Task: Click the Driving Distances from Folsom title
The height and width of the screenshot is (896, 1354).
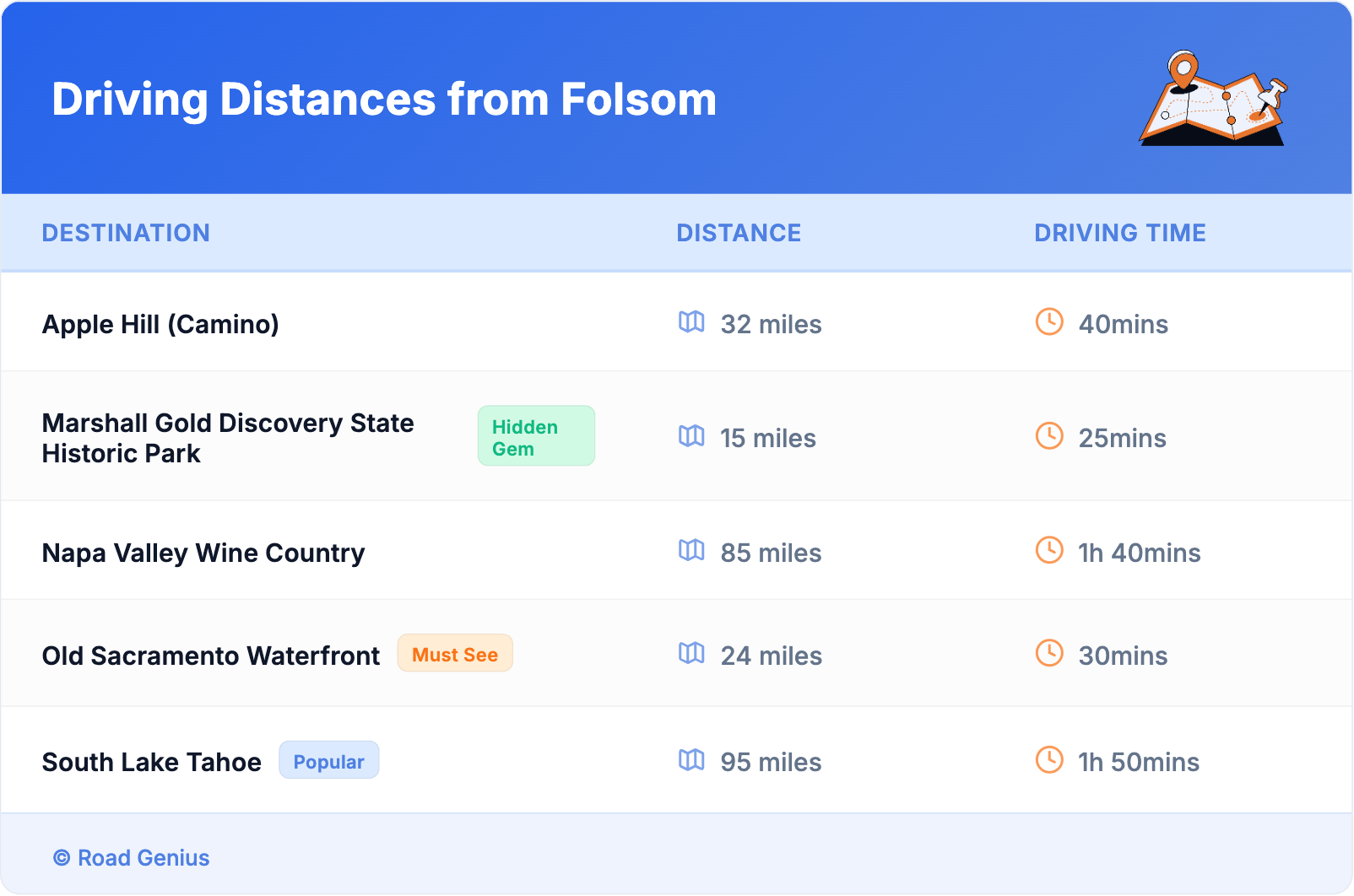Action: (x=384, y=100)
